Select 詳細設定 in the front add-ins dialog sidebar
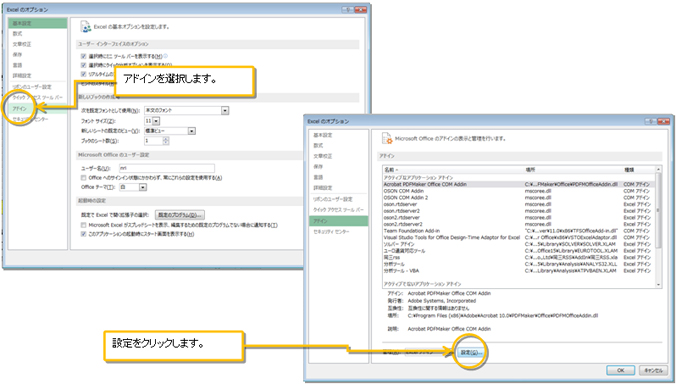Screen dimensions: 676x384 click(x=339, y=188)
